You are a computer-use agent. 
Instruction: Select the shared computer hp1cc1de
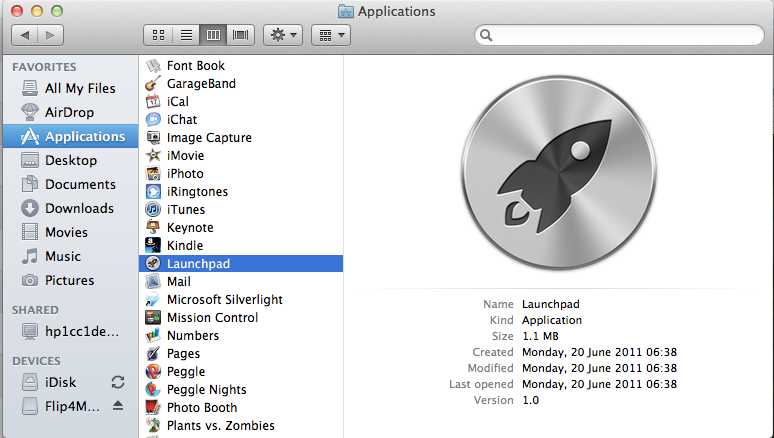71,331
